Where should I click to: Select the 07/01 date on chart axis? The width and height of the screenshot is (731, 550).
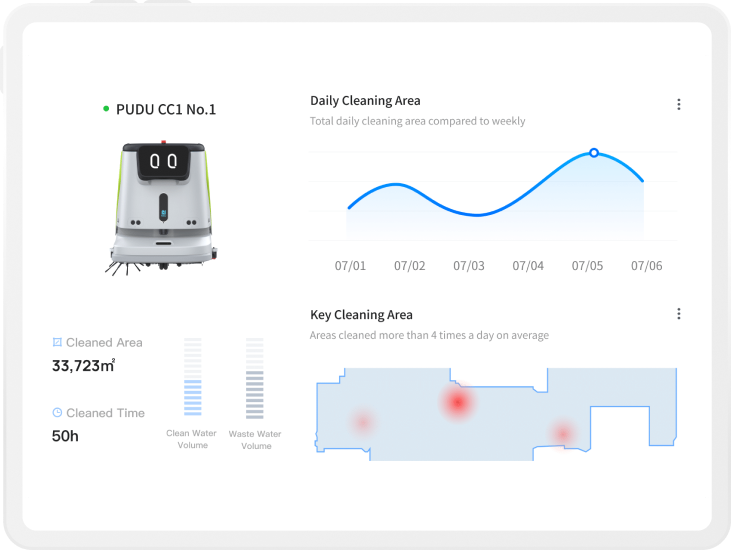tap(350, 266)
